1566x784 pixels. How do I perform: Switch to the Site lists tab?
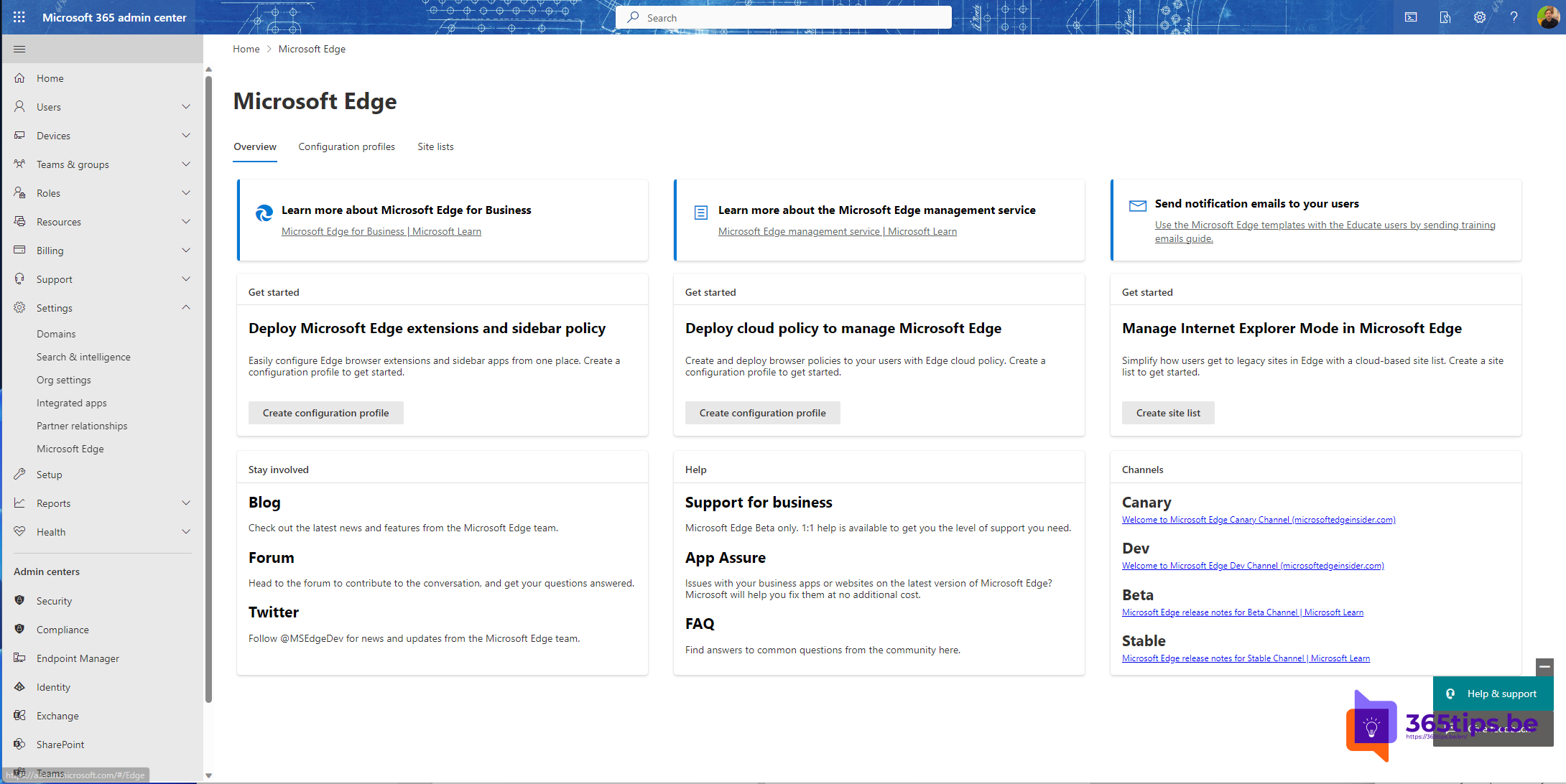(x=436, y=146)
